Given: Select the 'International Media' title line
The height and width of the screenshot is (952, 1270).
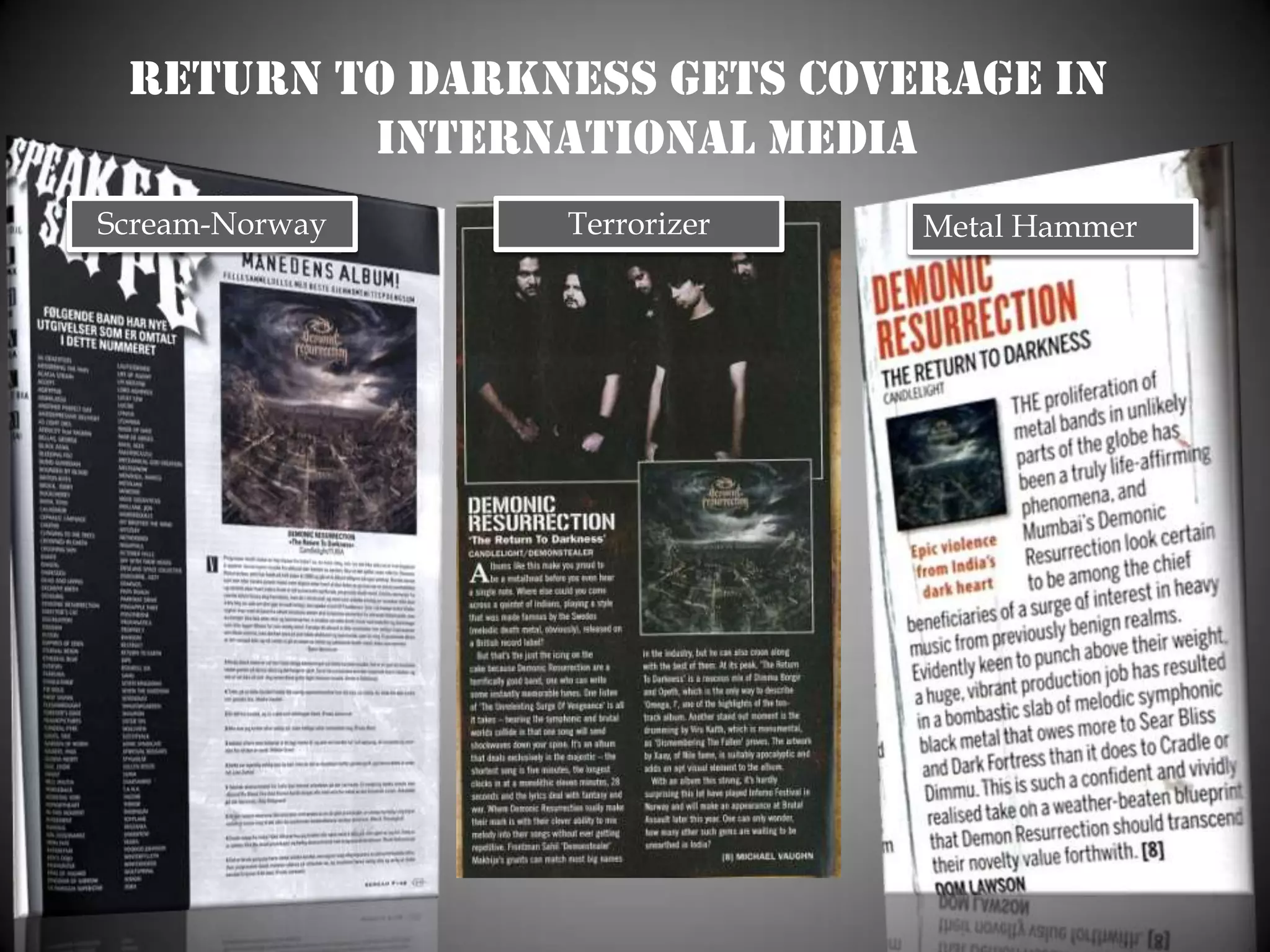Looking at the screenshot, I should click(647, 137).
